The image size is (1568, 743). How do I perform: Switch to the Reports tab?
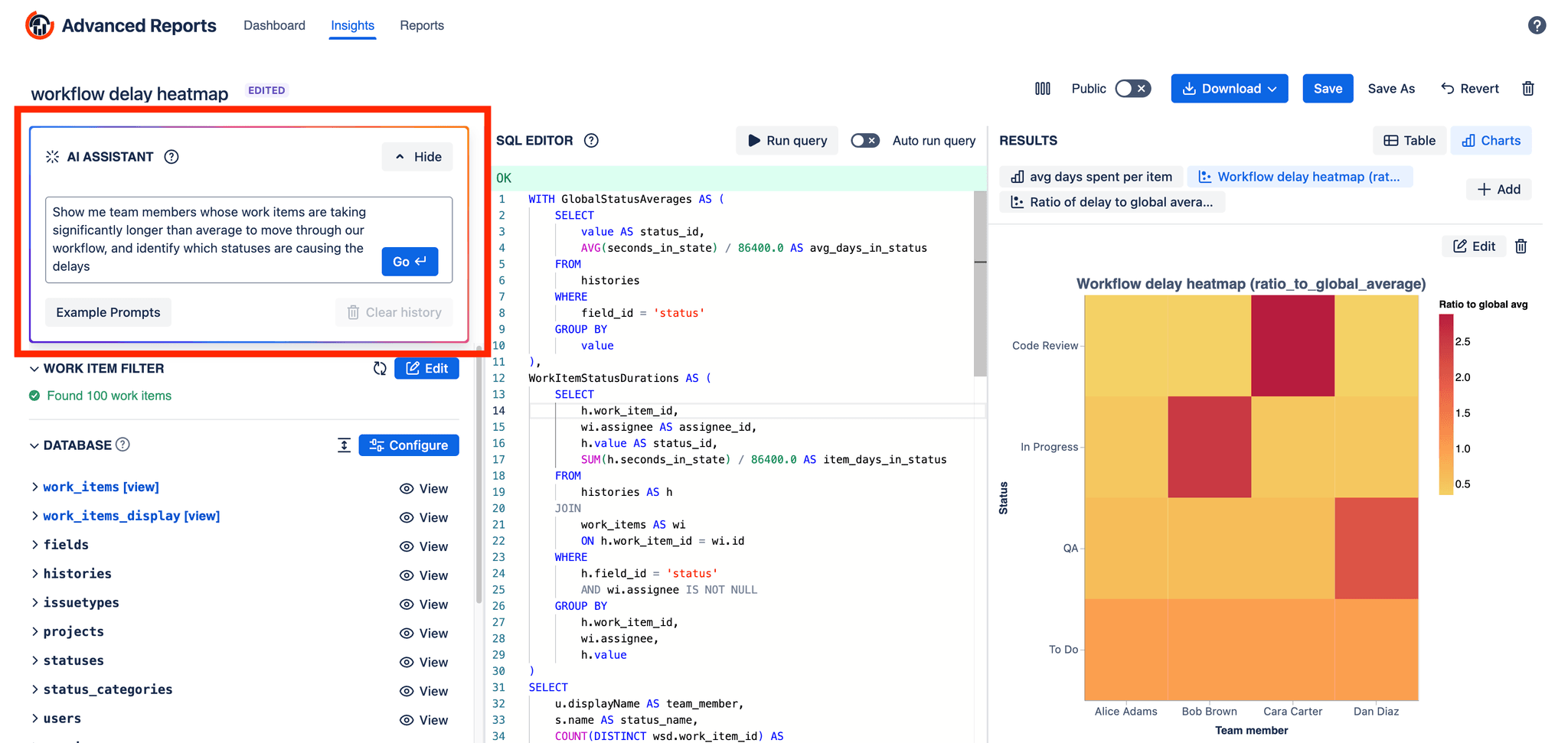pos(421,25)
